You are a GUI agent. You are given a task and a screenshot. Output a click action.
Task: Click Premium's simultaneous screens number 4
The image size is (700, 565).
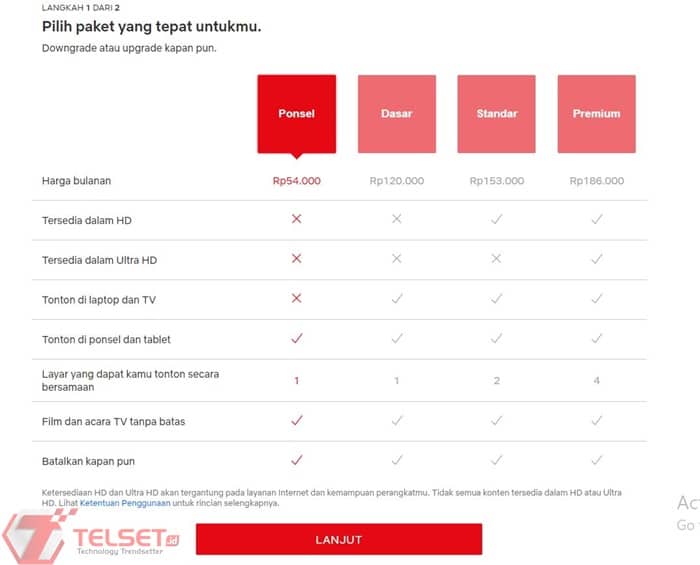pos(596,381)
